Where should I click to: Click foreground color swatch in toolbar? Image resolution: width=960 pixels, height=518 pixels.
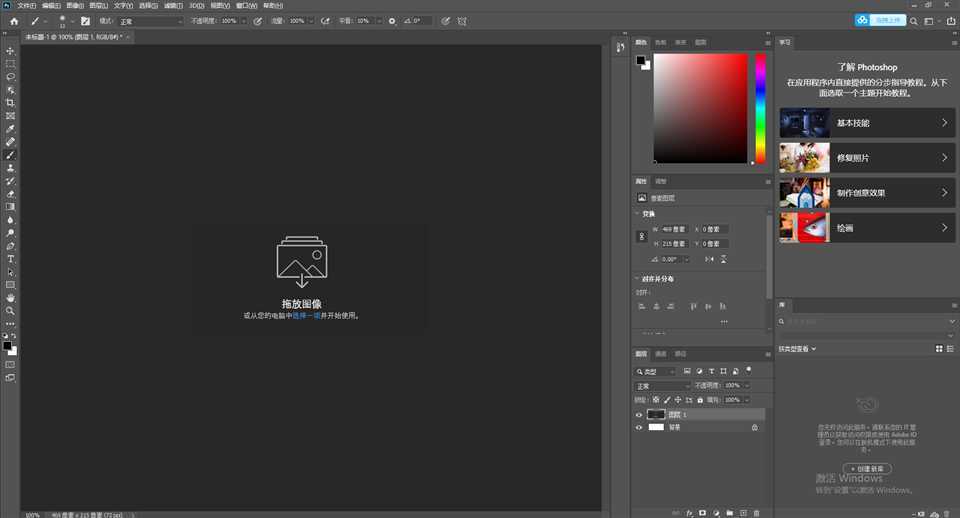tap(7, 346)
